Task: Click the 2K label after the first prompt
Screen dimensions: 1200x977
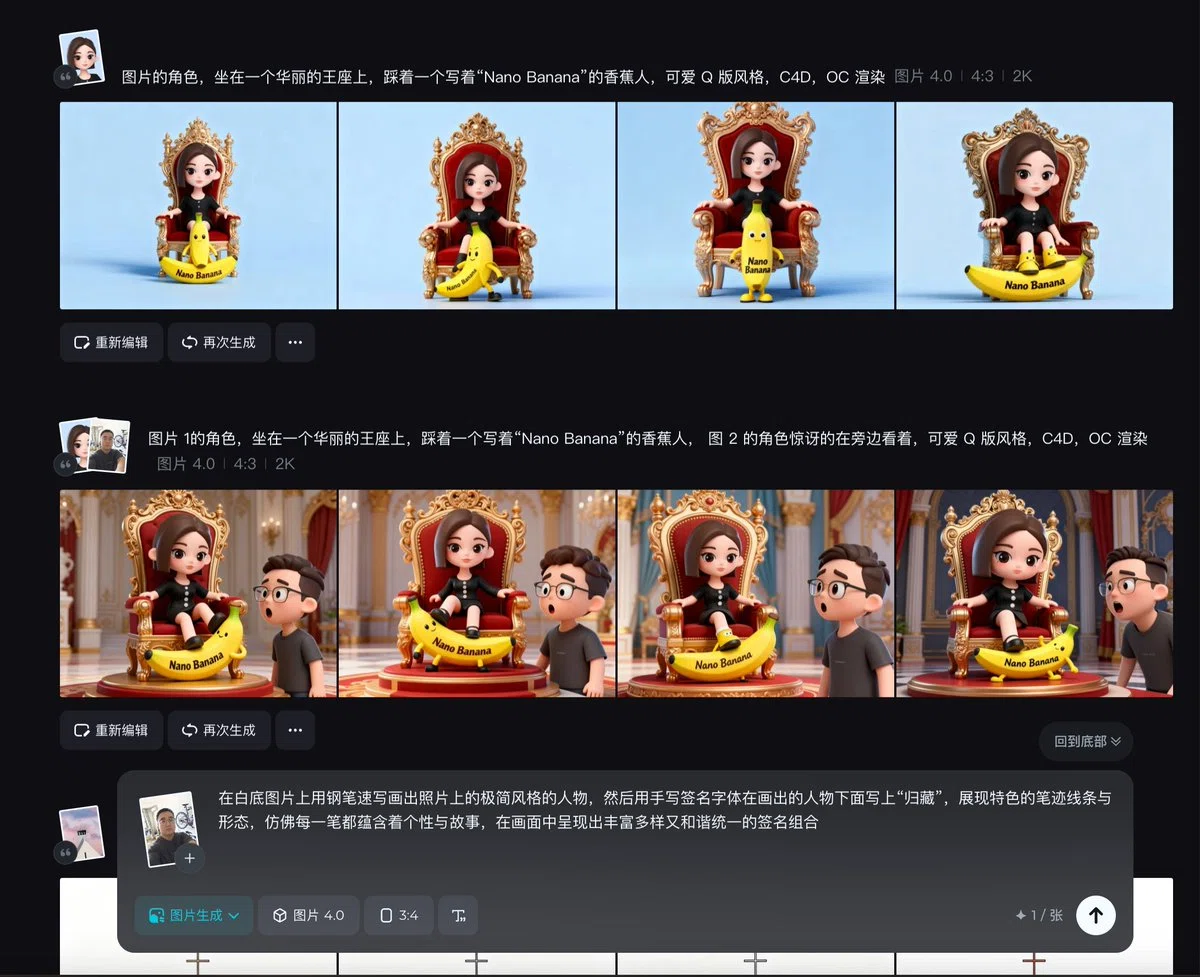Action: click(x=1022, y=76)
